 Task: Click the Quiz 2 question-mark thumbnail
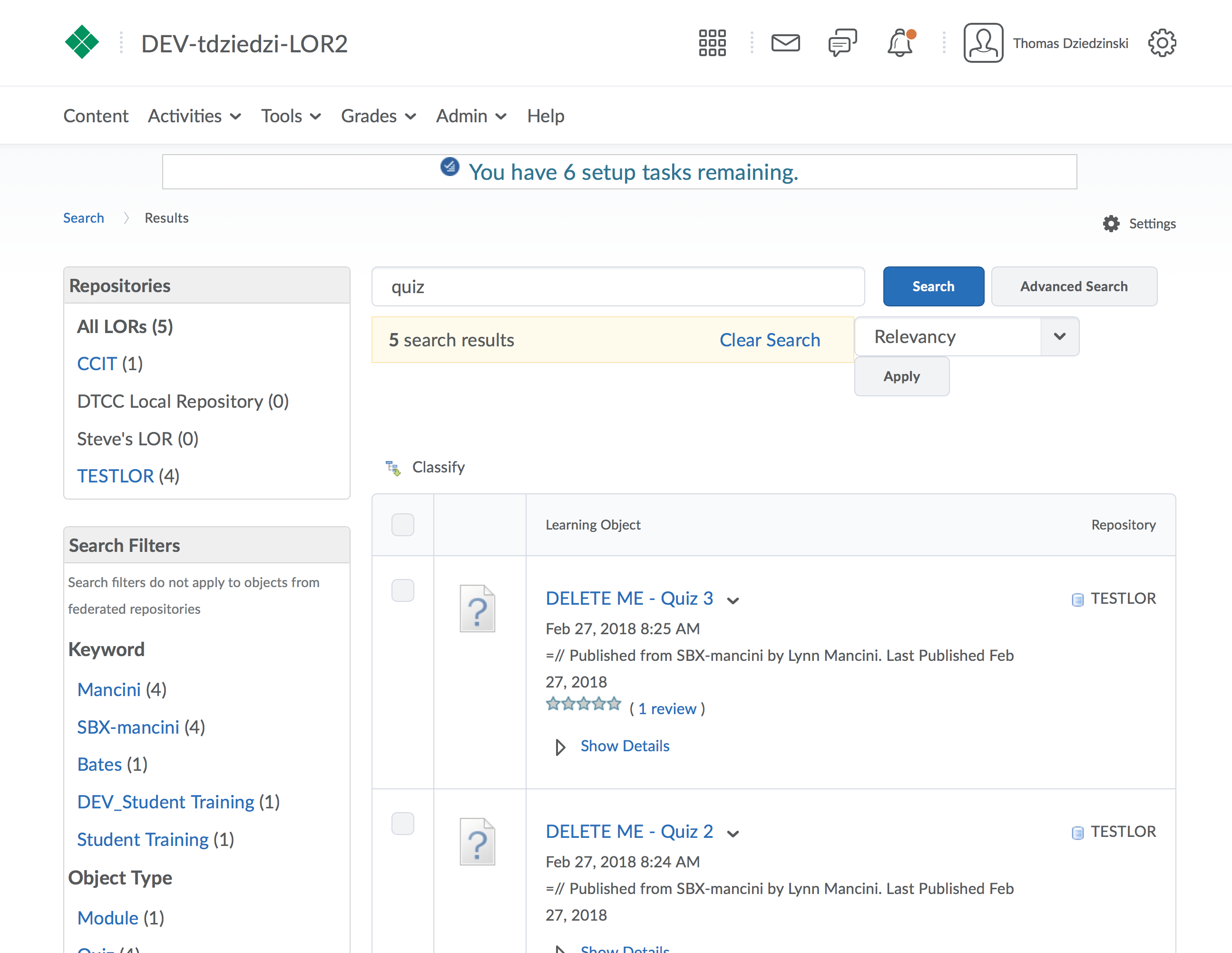point(477,842)
